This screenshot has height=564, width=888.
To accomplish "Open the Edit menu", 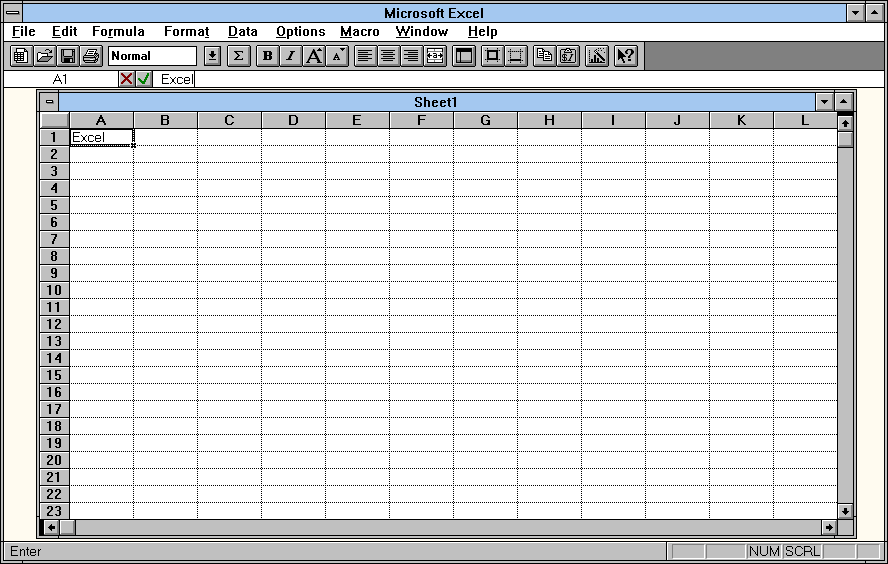I will click(x=65, y=32).
